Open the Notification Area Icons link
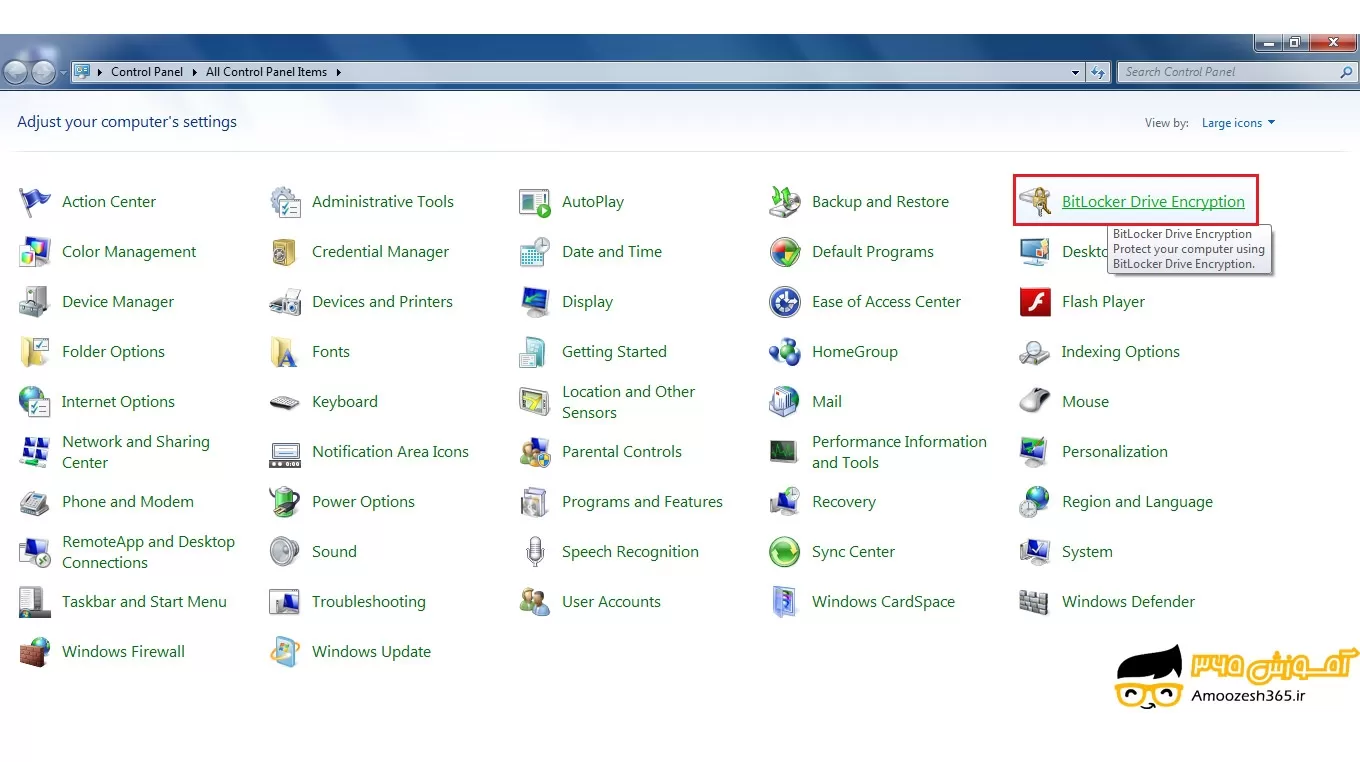The width and height of the screenshot is (1360, 762). pos(390,452)
